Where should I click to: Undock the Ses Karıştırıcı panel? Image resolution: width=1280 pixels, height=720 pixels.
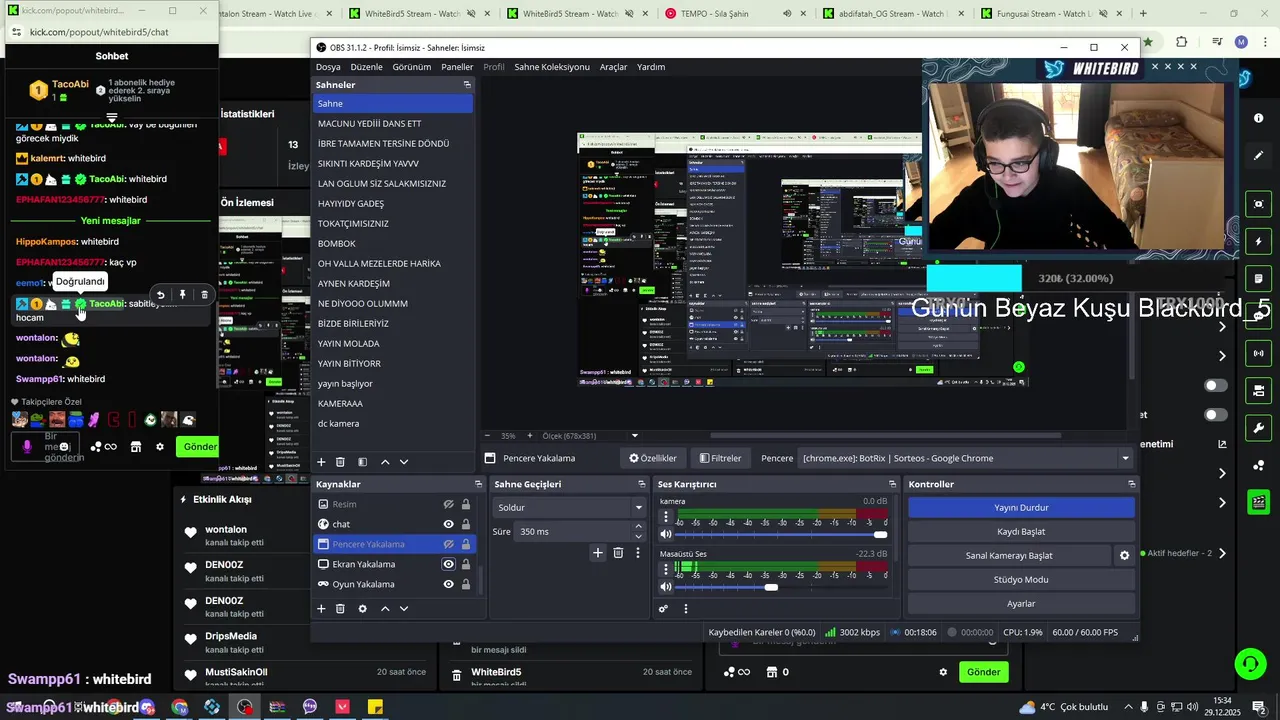click(891, 484)
